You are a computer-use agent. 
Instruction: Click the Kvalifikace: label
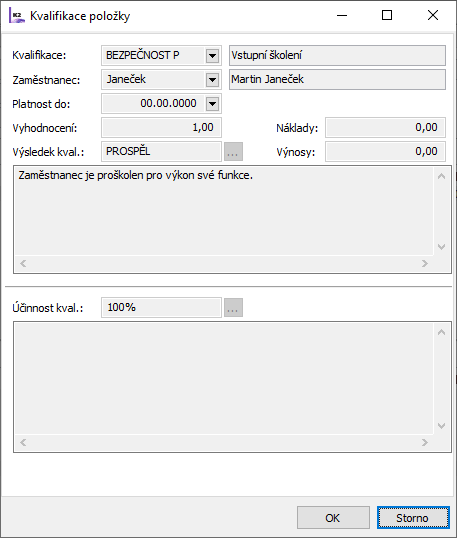tap(39, 56)
